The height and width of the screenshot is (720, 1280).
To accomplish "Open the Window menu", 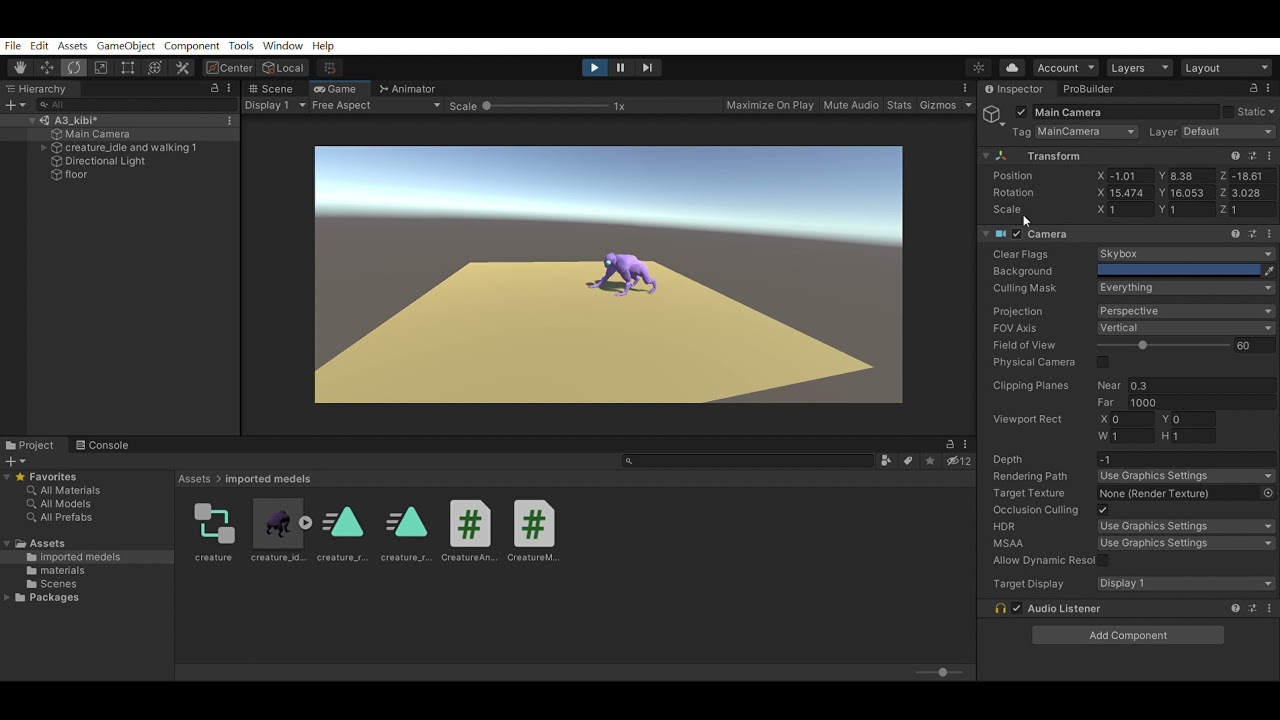I will tap(283, 46).
